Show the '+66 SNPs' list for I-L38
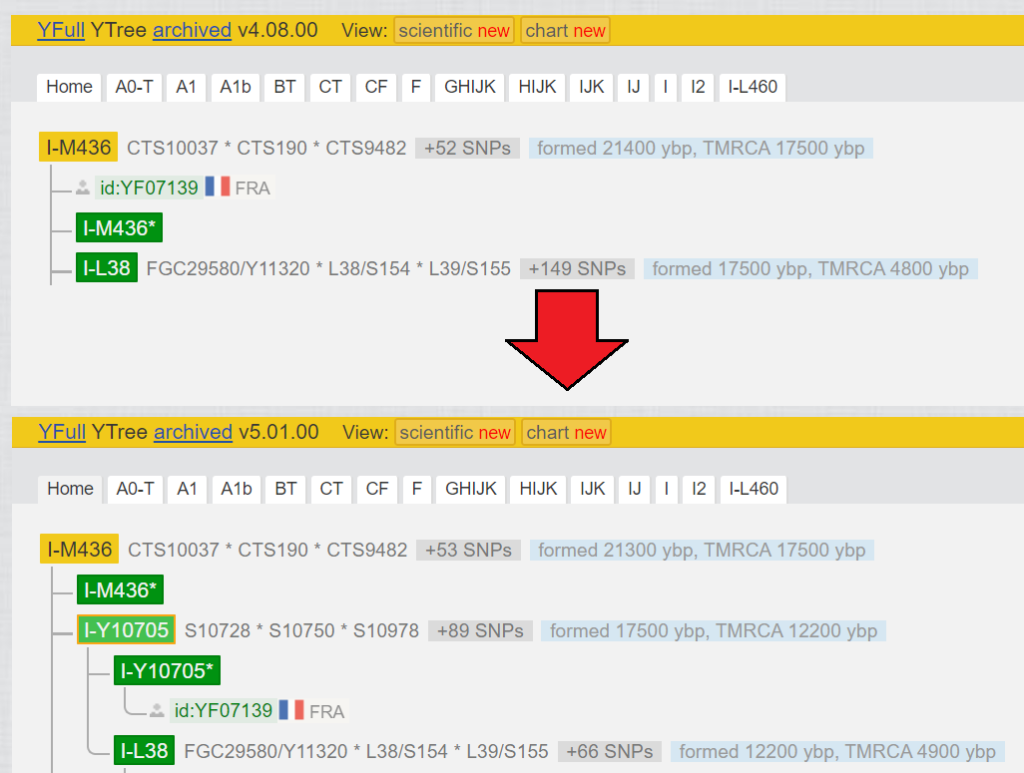Viewport: 1024px width, 773px height. (610, 751)
